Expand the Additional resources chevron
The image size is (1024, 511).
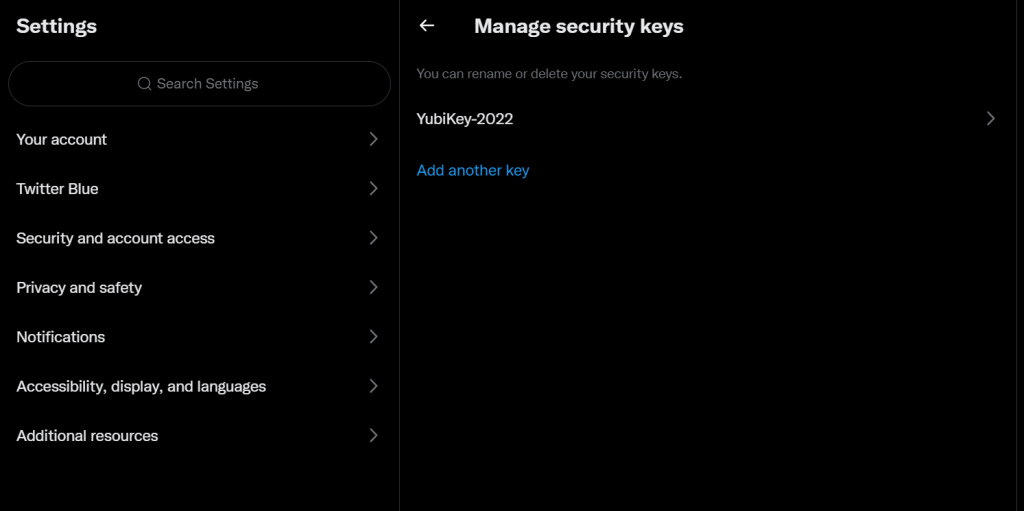374,435
